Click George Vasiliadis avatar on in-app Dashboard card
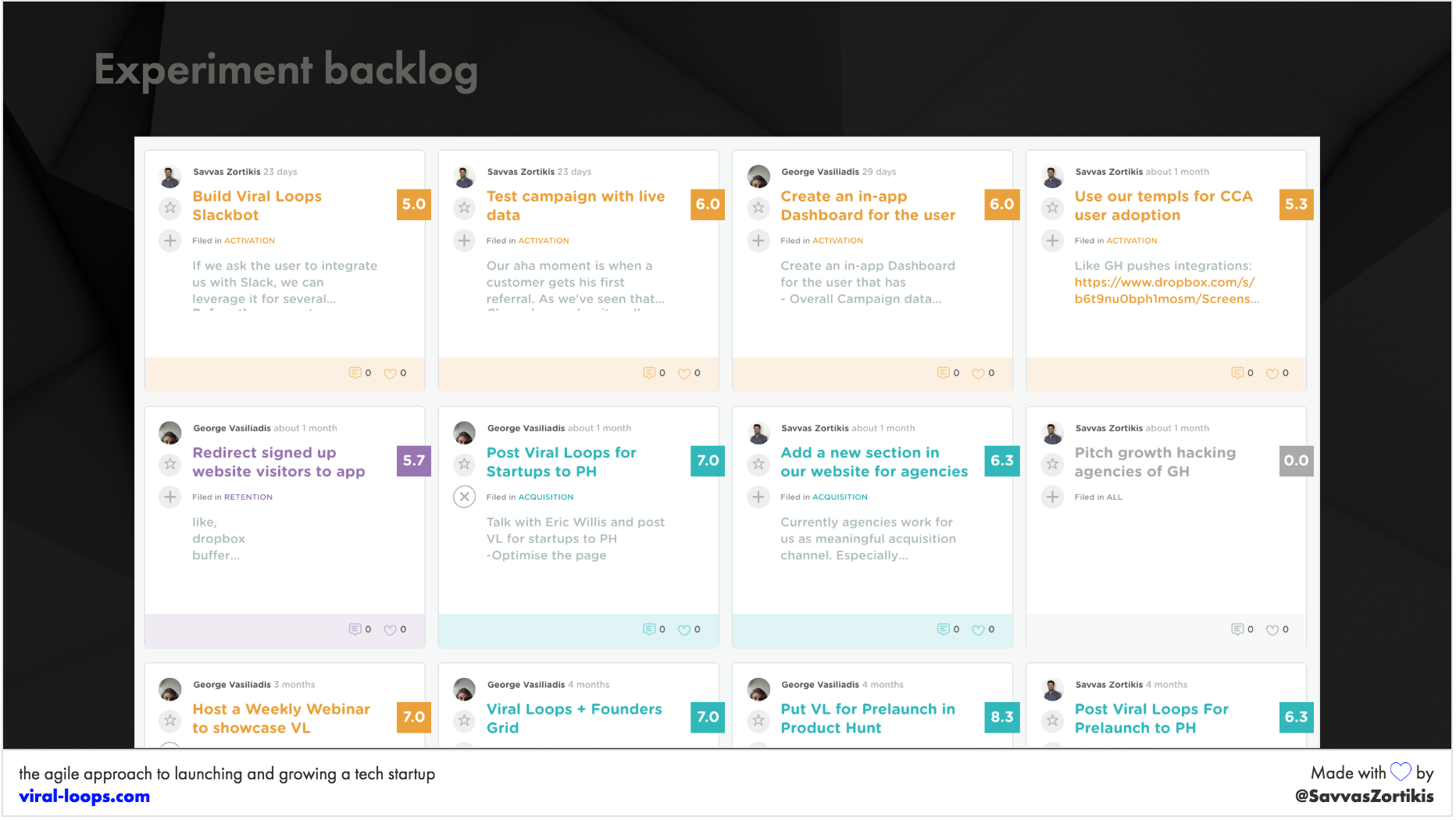Screen dimensions: 1456x820 click(758, 176)
